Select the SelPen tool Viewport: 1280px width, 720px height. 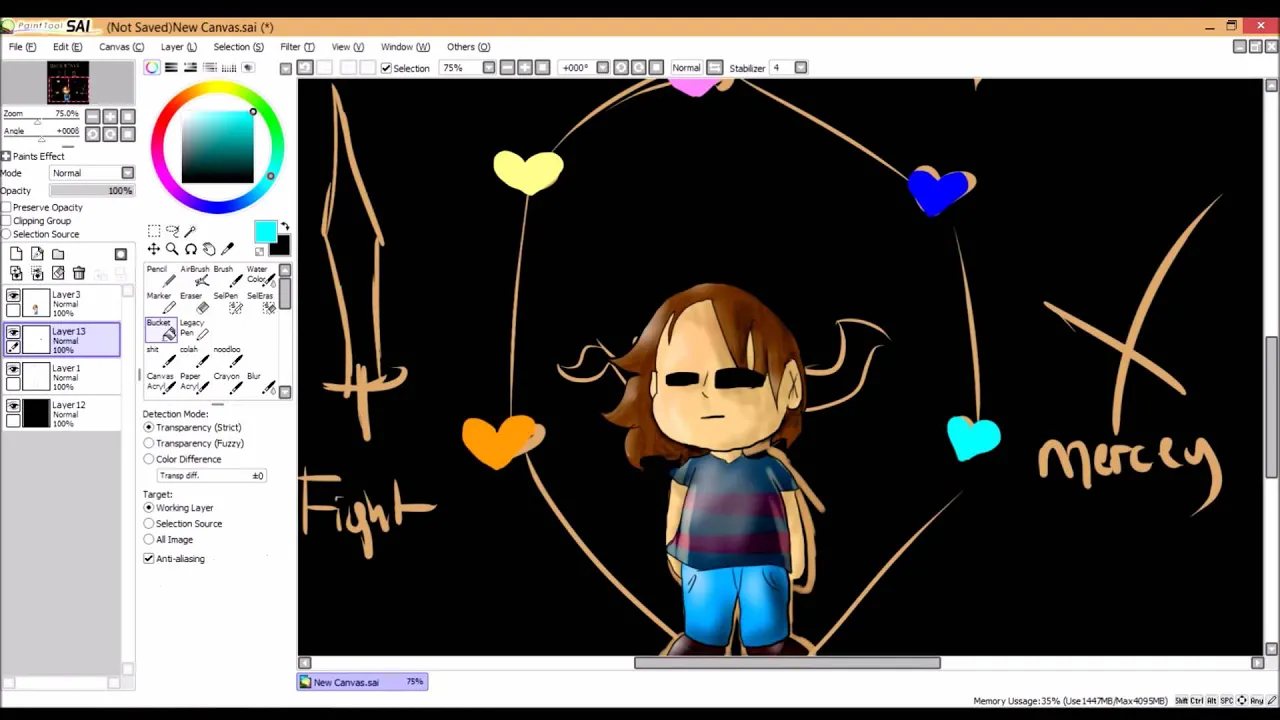(x=227, y=303)
